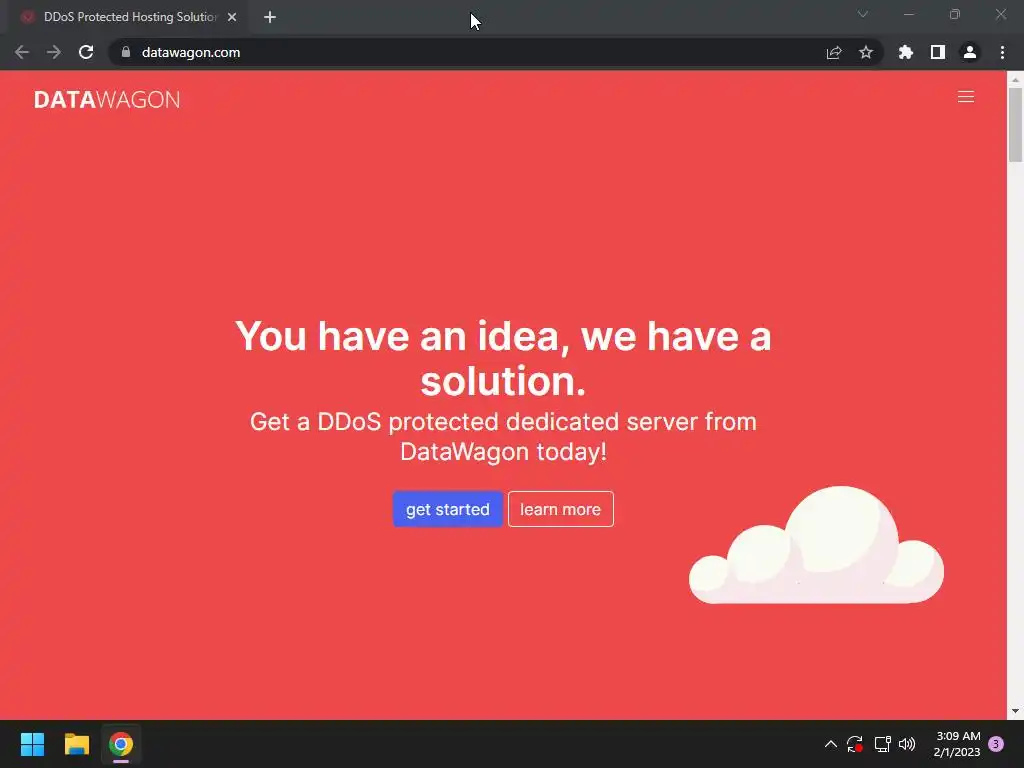Open Chrome extensions puzzle icon
The image size is (1024, 768).
906,52
